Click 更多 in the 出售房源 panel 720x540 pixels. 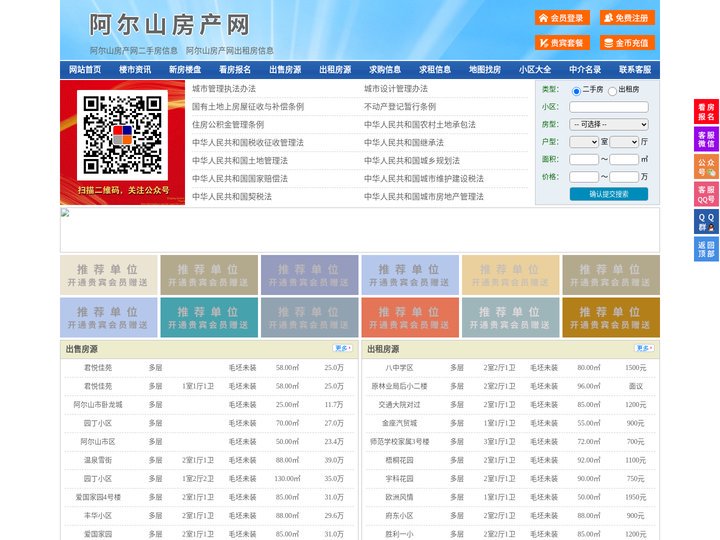(343, 349)
